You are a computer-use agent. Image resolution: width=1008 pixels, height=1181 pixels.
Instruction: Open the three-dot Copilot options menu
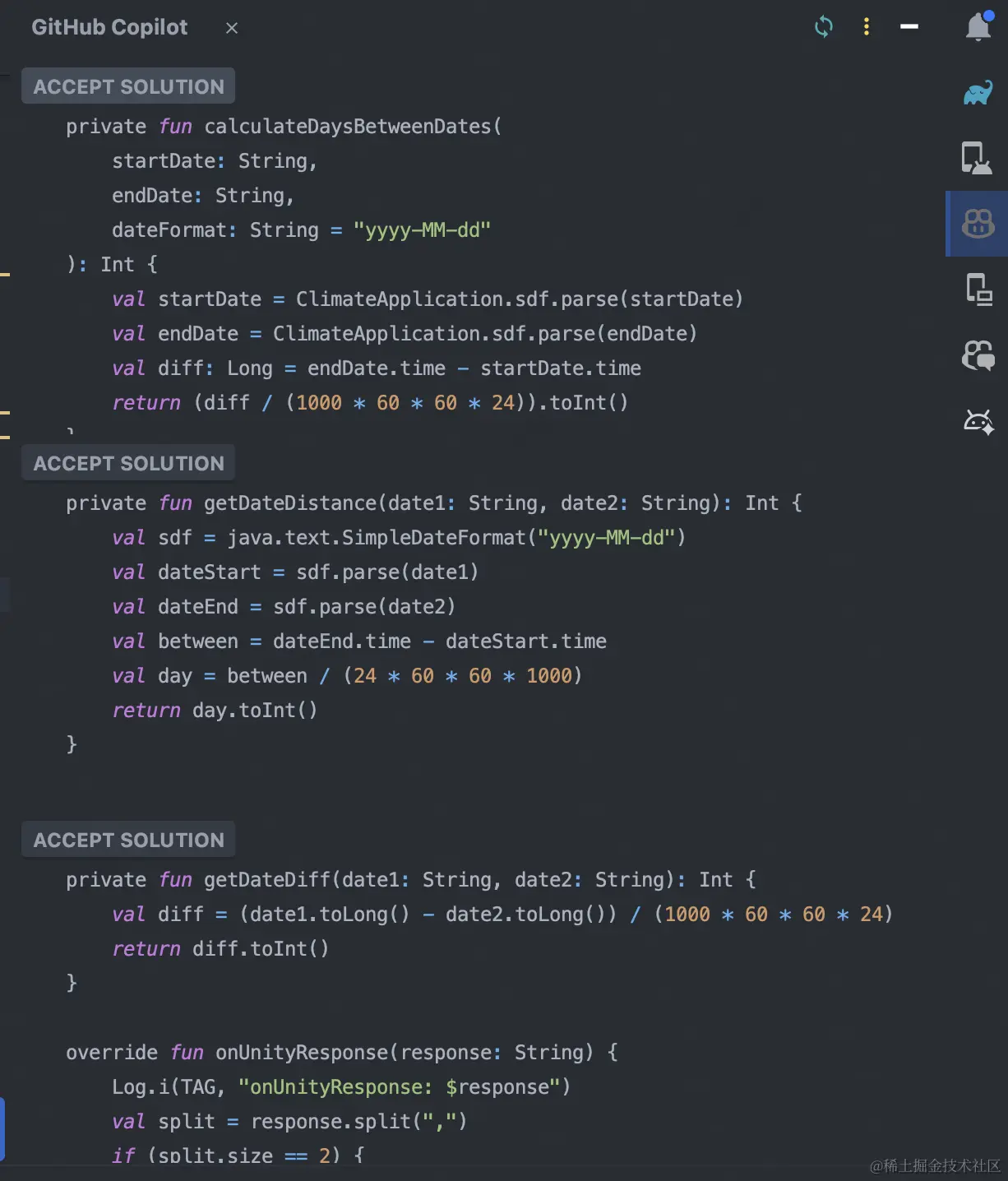866,26
